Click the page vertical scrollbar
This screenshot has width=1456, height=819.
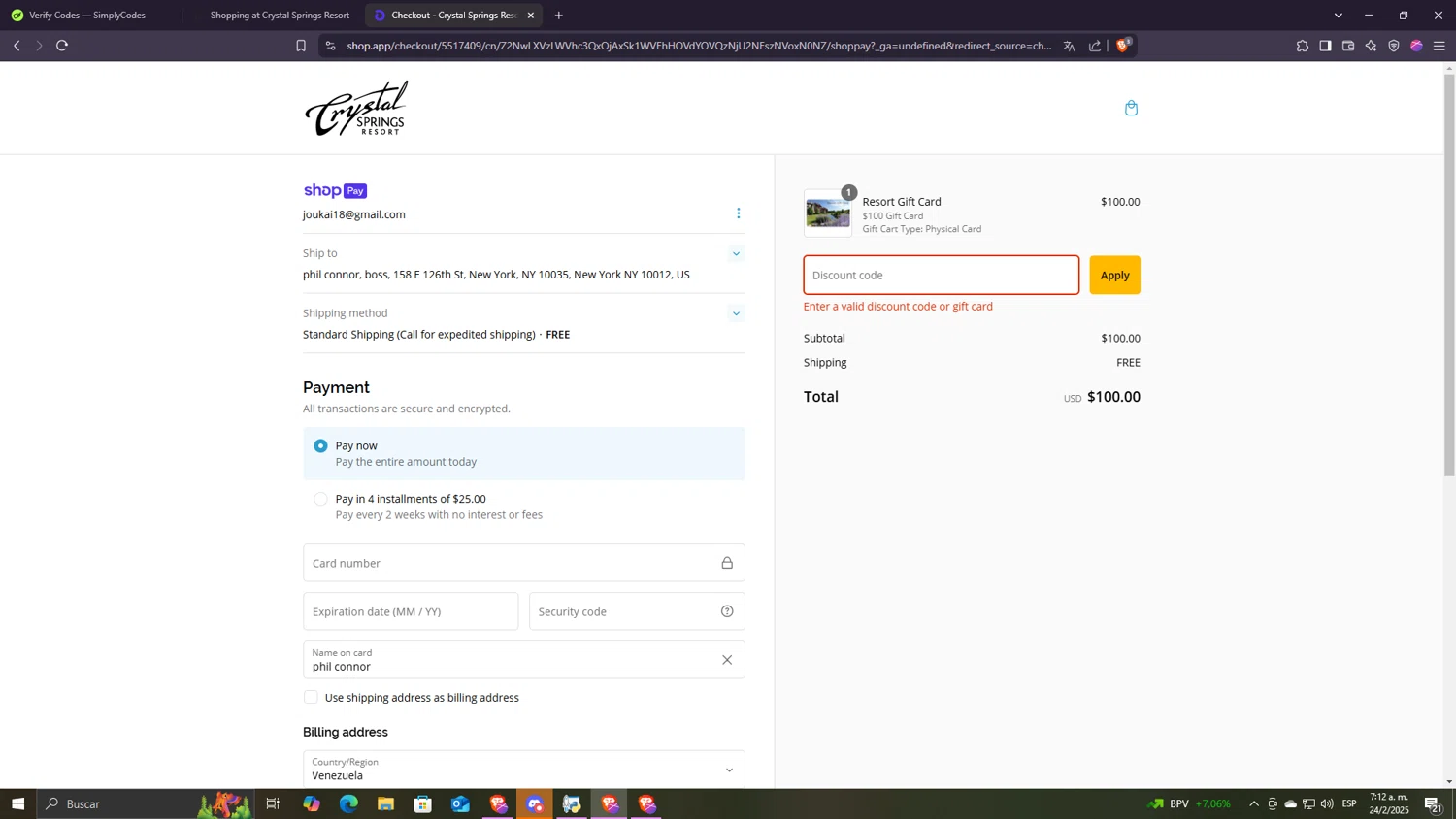click(1449, 275)
